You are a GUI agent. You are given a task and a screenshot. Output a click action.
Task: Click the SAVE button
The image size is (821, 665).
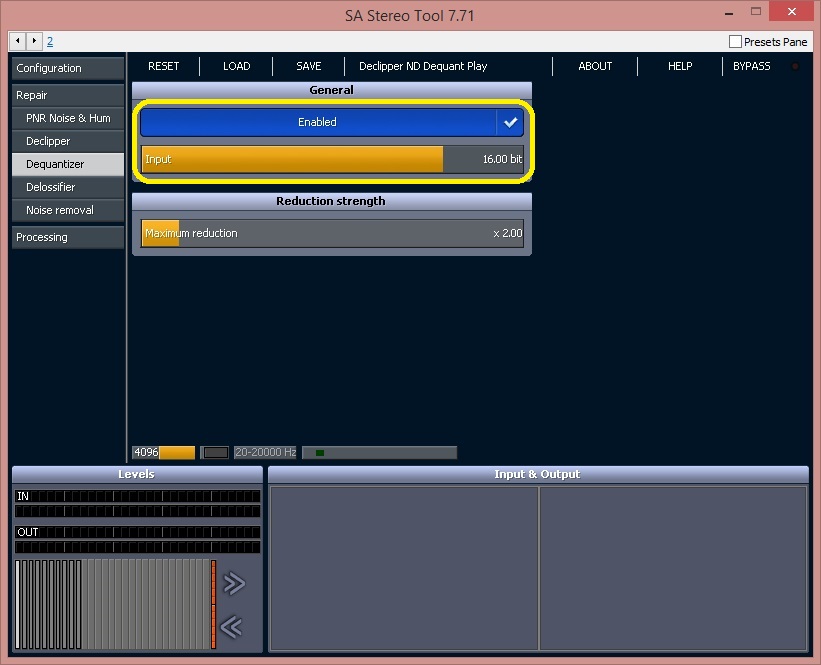pyautogui.click(x=308, y=66)
